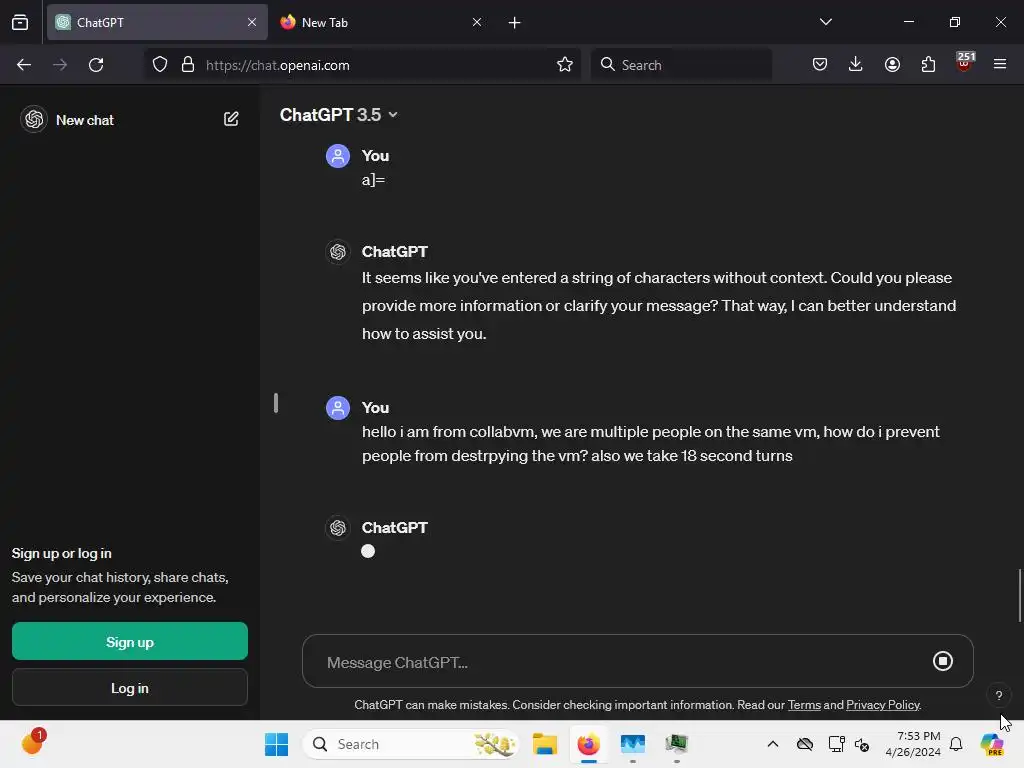Click the tracking protection shield icon
Image resolution: width=1024 pixels, height=768 pixels.
160,65
